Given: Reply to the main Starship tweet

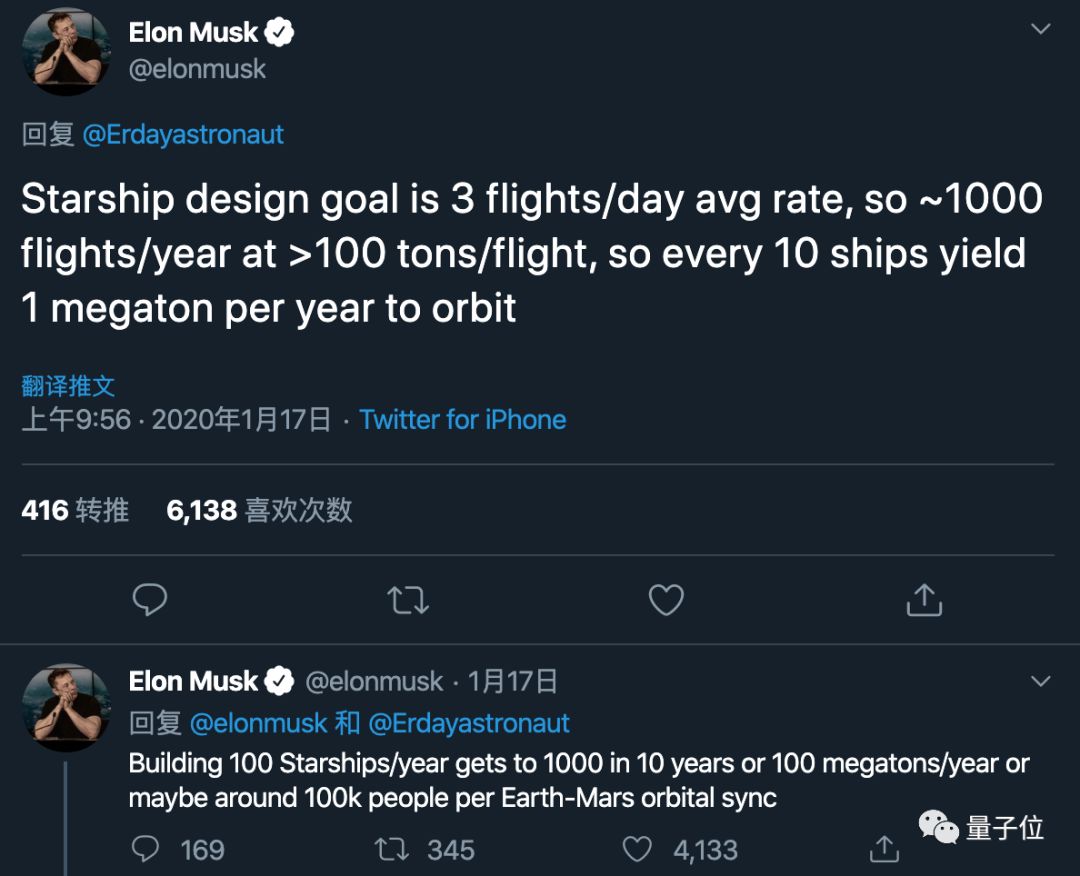Looking at the screenshot, I should coord(150,600).
